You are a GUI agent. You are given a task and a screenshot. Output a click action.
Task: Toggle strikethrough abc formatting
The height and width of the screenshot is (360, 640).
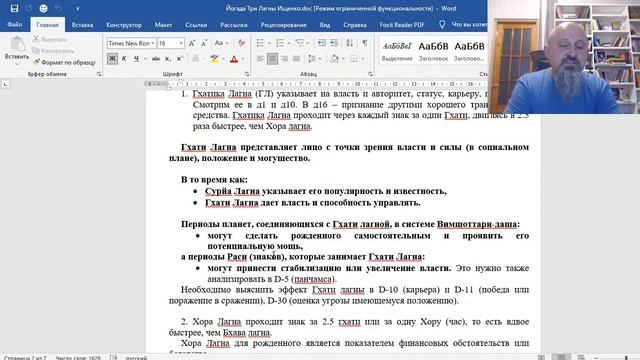(x=156, y=59)
